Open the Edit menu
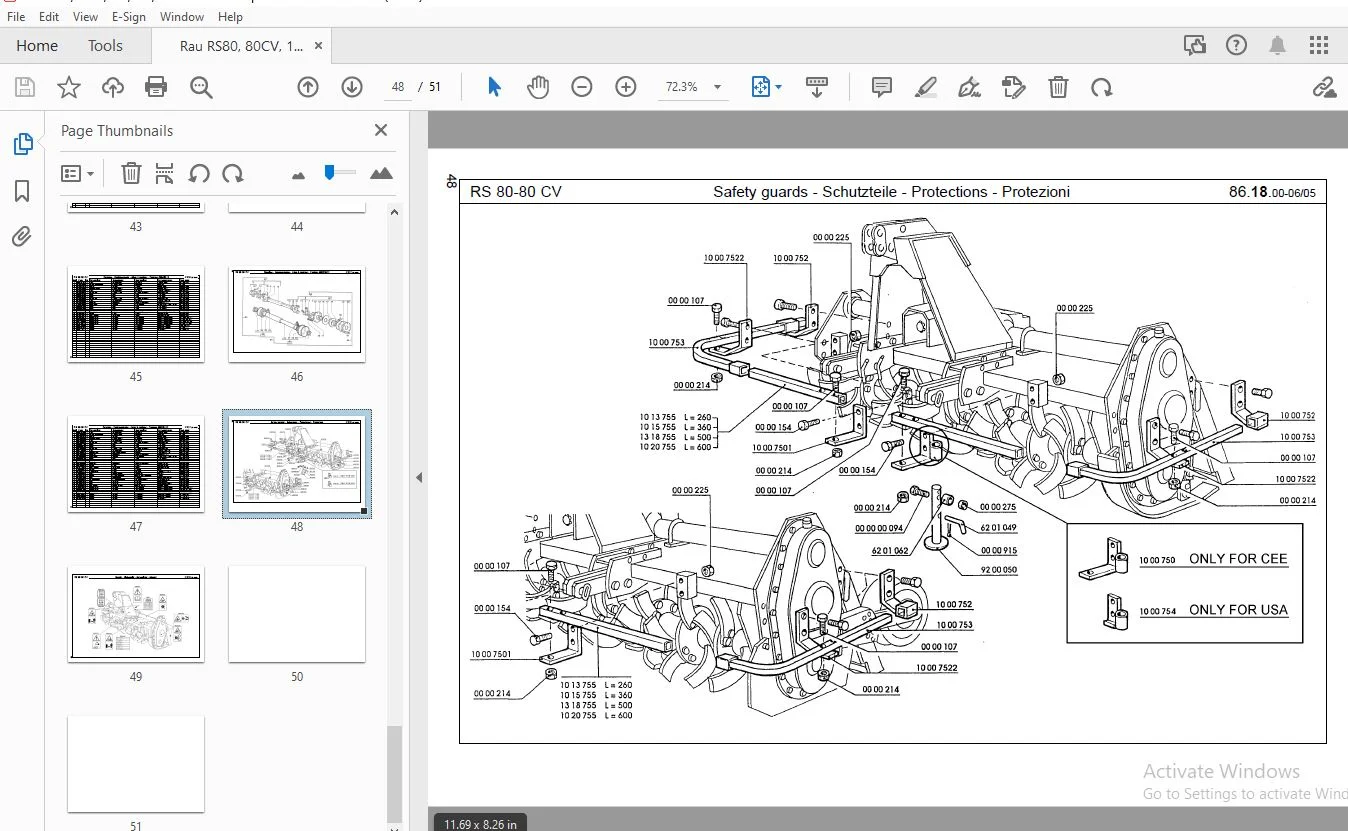 coord(49,16)
